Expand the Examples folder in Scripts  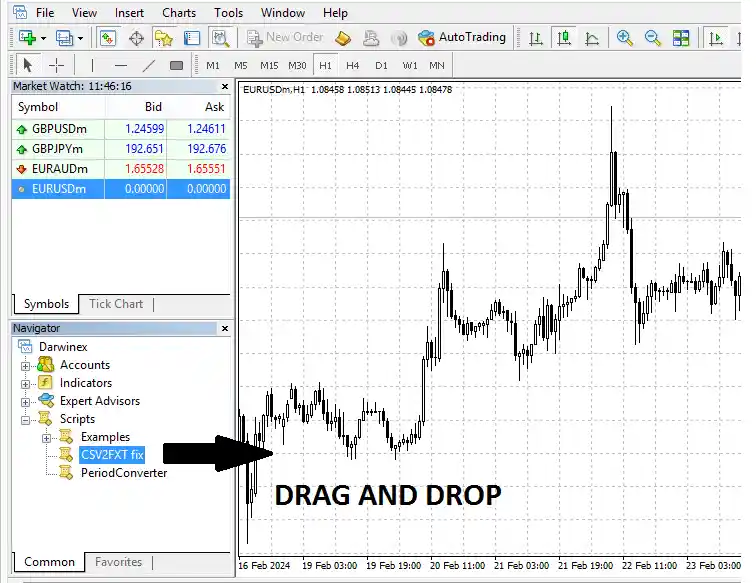click(x=47, y=437)
